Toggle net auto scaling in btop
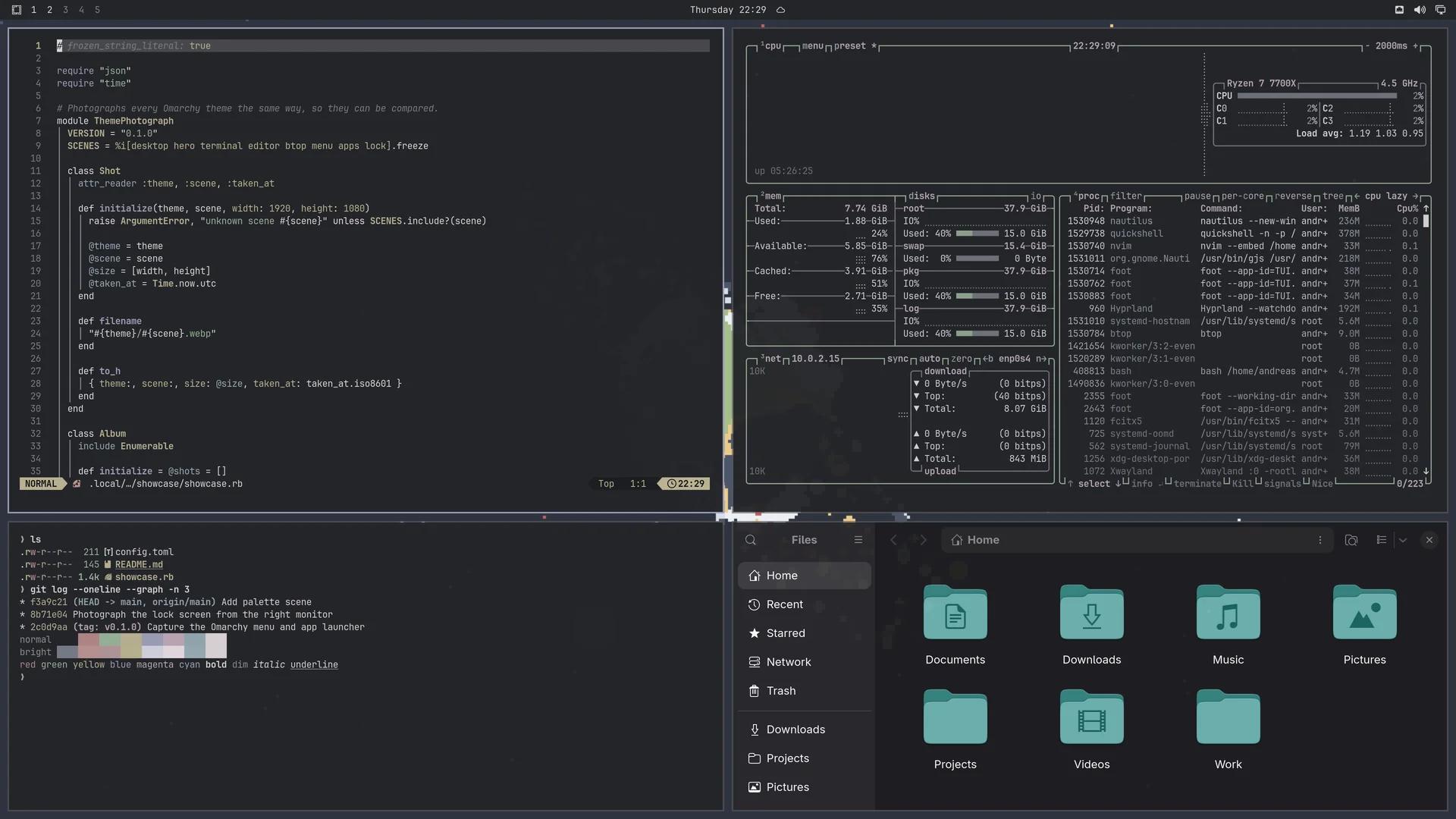This screenshot has width=1456, height=819. pos(930,359)
